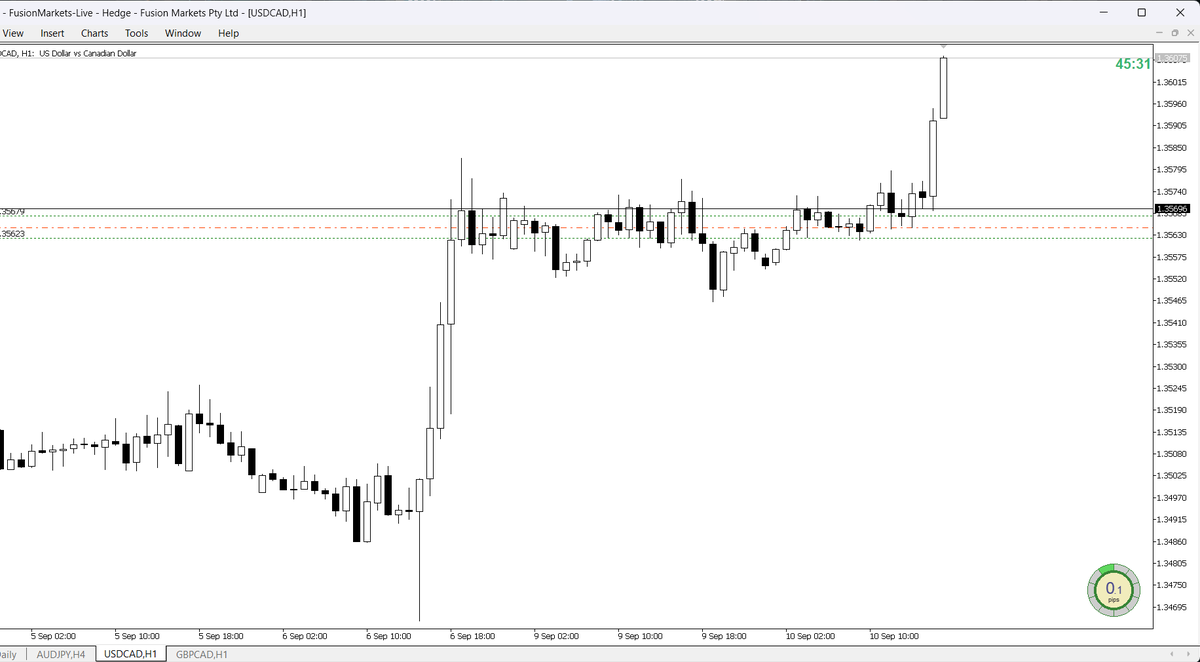Switch to the GBPCAD,H1 chart tab

[x=202, y=654]
